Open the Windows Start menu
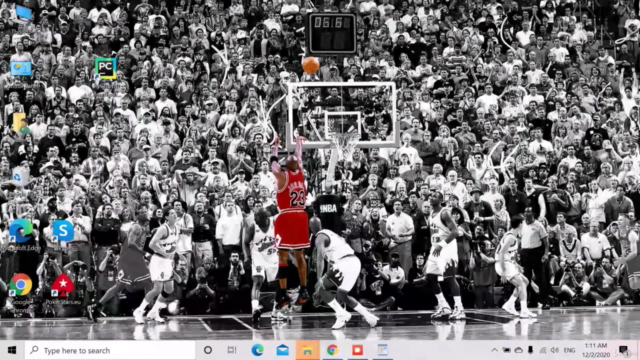The height and width of the screenshot is (360, 640). [12, 350]
